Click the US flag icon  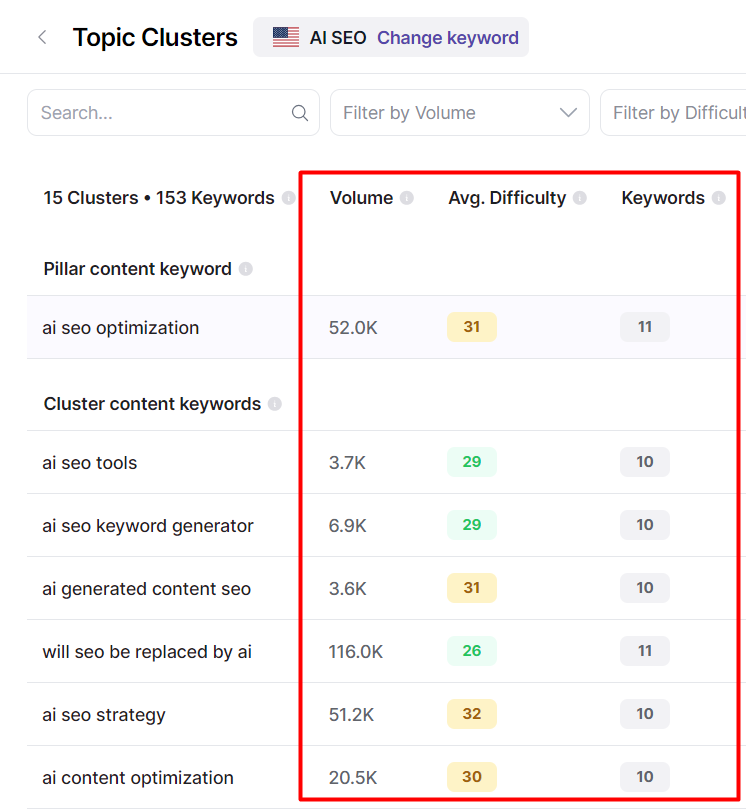[286, 38]
